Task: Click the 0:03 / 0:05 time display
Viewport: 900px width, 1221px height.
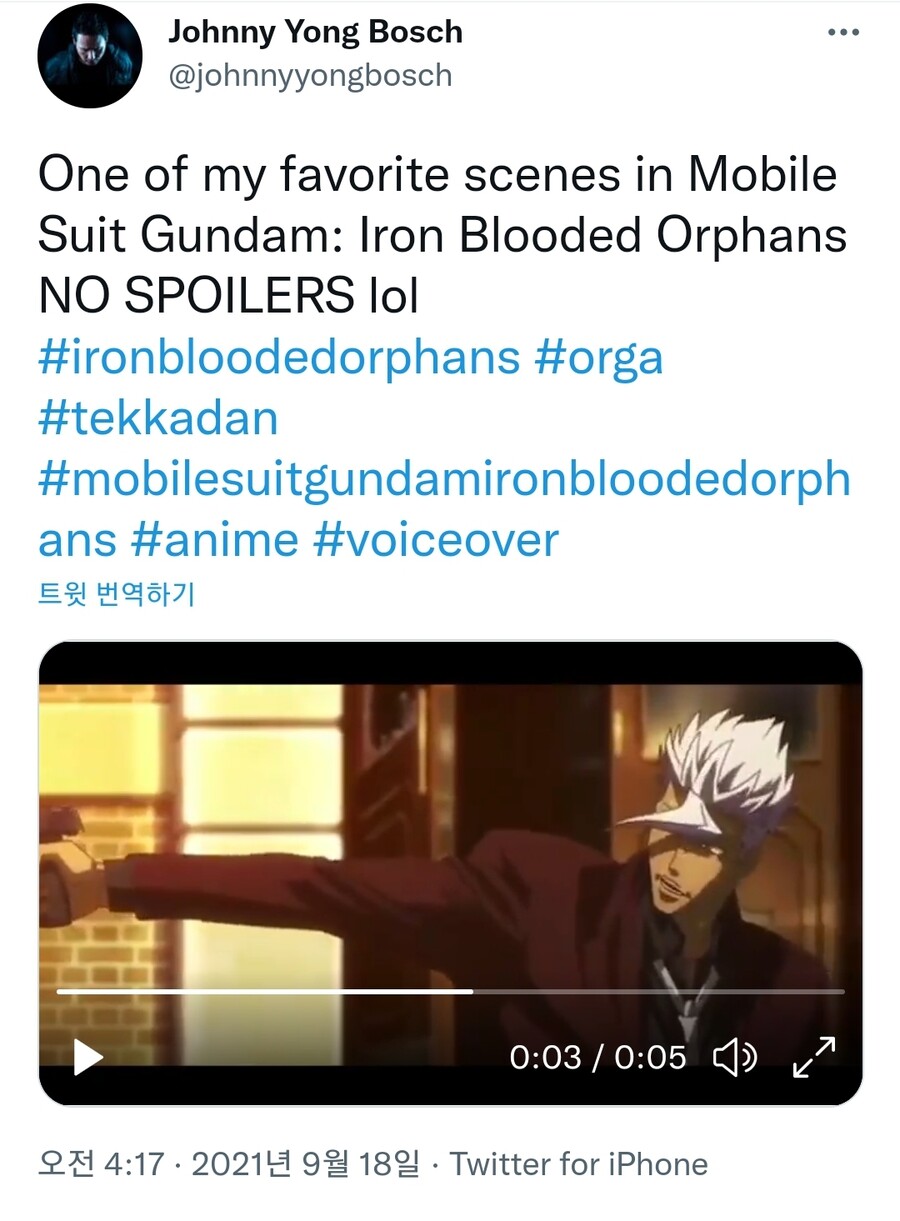Action: click(x=598, y=1057)
